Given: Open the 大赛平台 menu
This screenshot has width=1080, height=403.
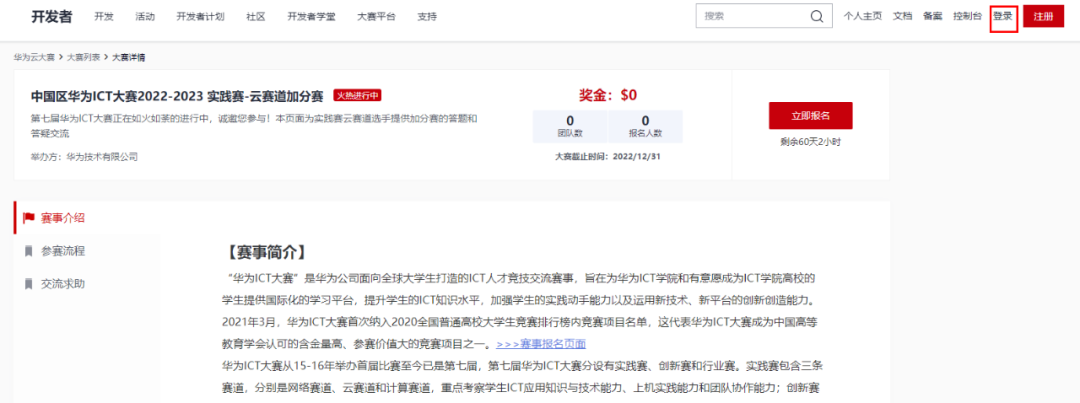Looking at the screenshot, I should 377,17.
